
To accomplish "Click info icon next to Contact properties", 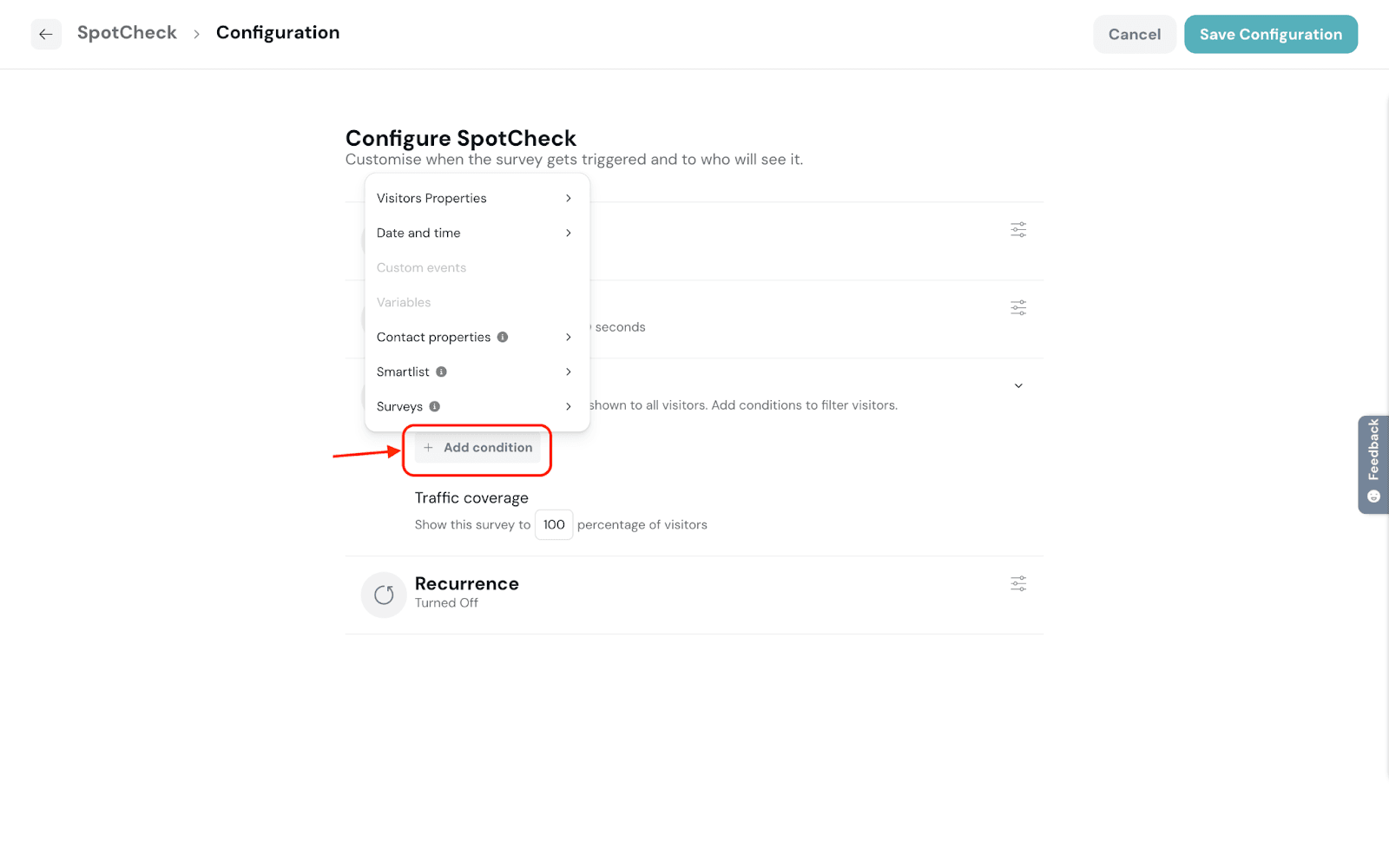I will [x=503, y=338].
